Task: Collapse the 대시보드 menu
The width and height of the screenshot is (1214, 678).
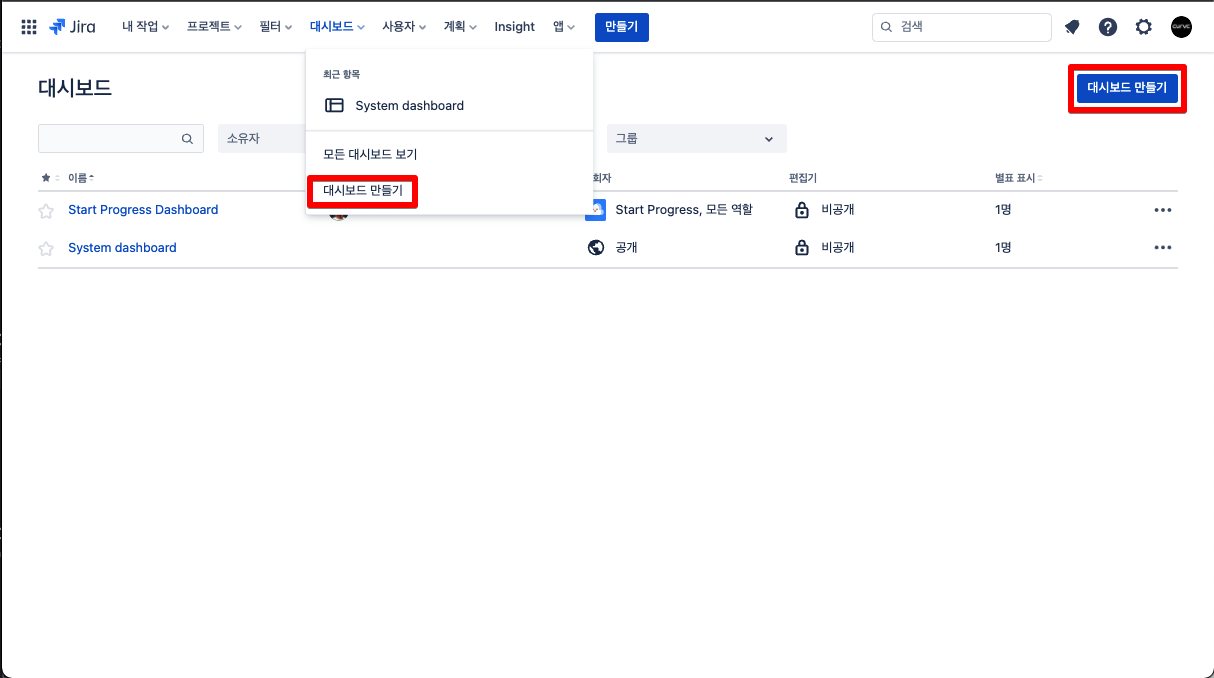Action: (x=337, y=27)
